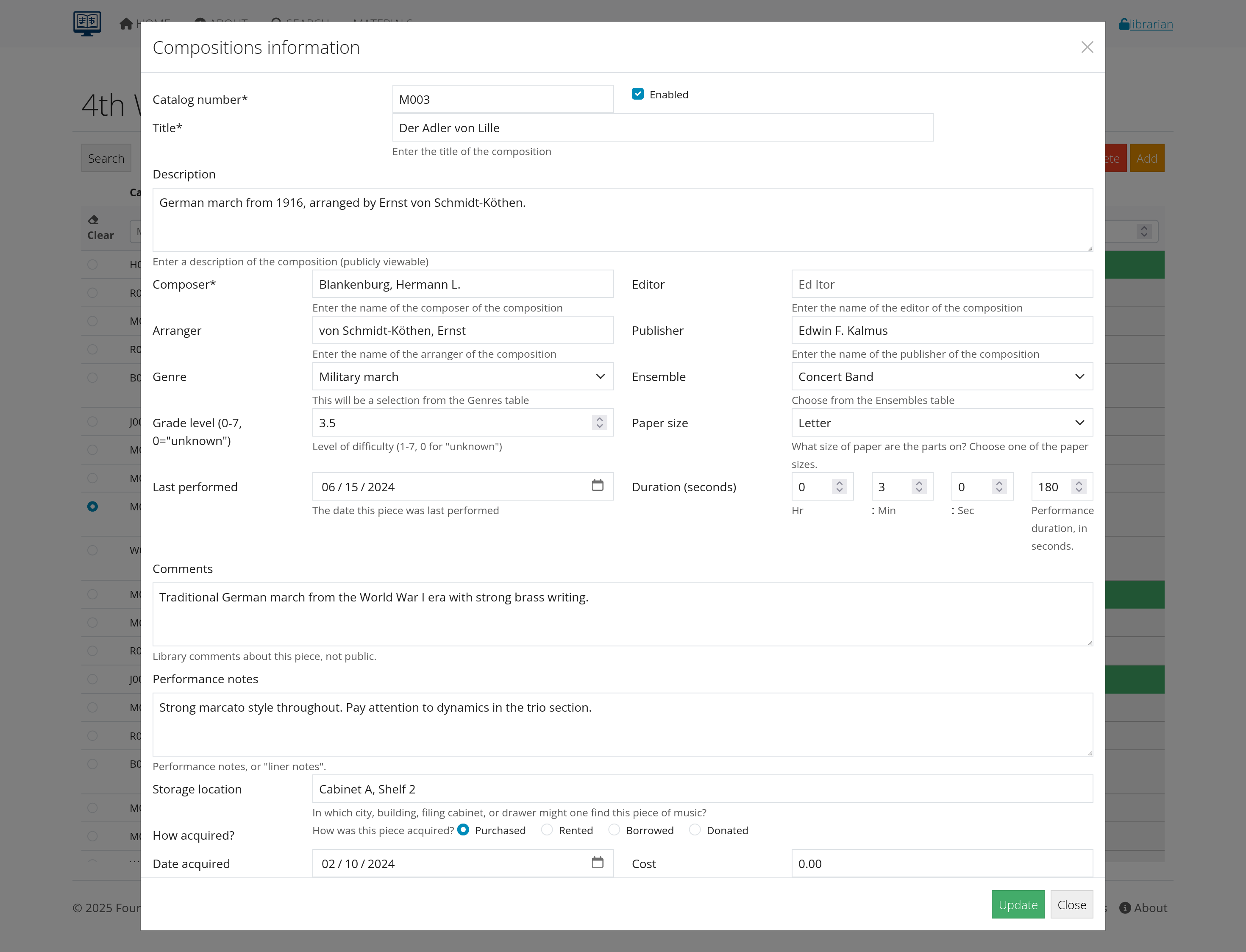Click the Grade level spinner arrows
The height and width of the screenshot is (952, 1246).
(600, 423)
